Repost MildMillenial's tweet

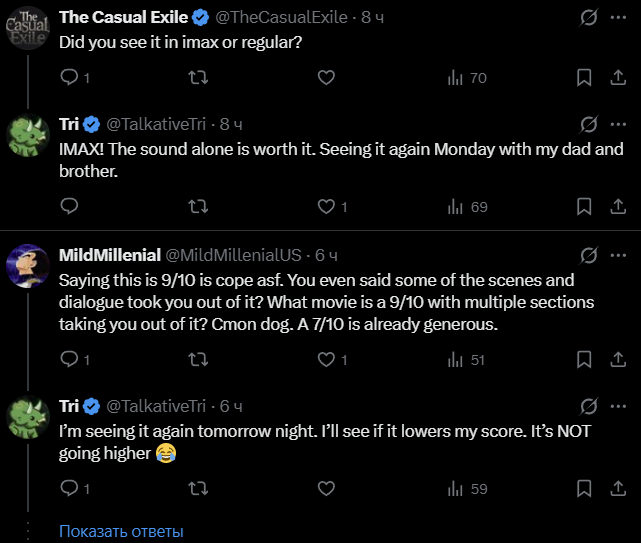[x=198, y=359]
